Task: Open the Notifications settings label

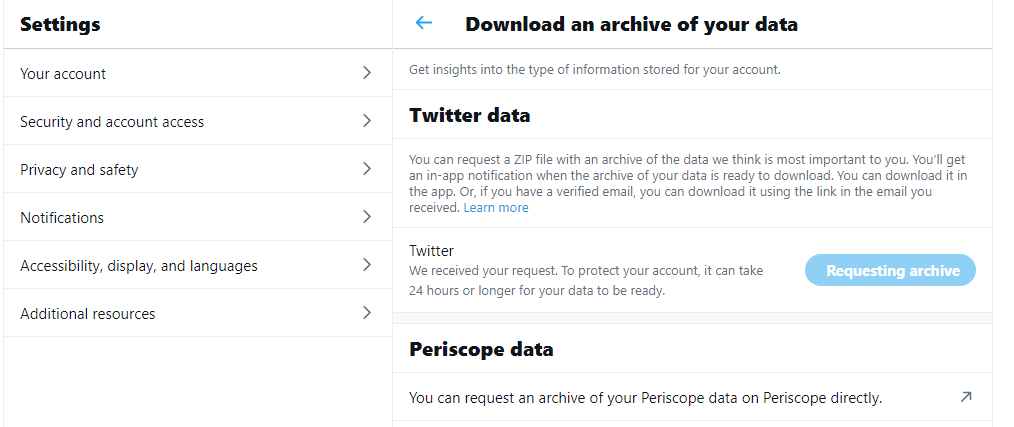Action: pos(62,218)
